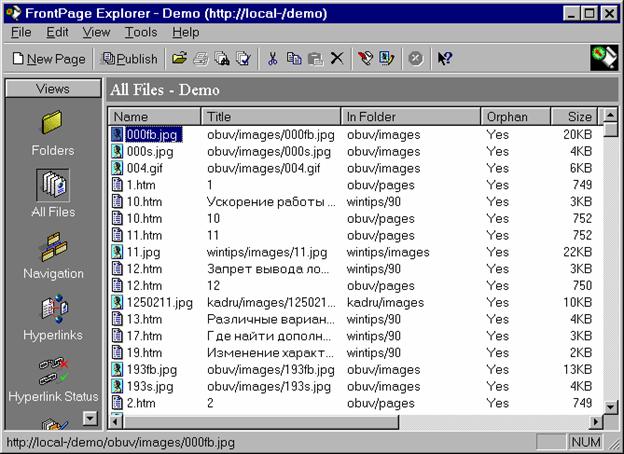Open the Hyperlinks view

(x=52, y=318)
